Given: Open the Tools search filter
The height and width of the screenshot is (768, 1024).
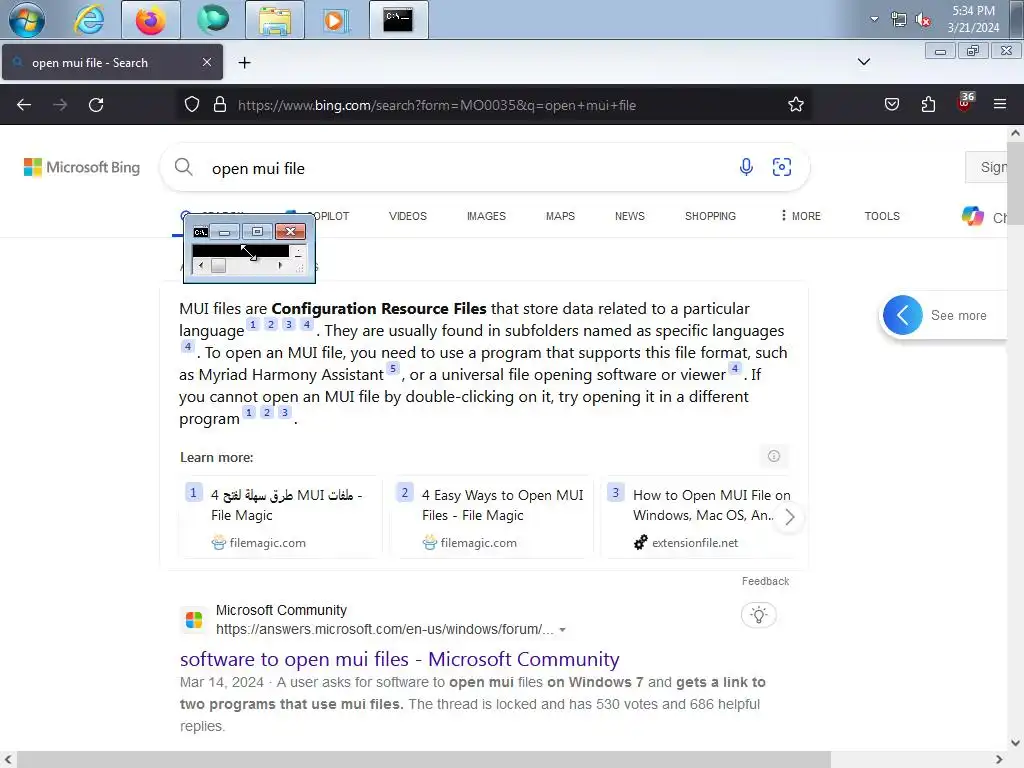Looking at the screenshot, I should point(882,216).
